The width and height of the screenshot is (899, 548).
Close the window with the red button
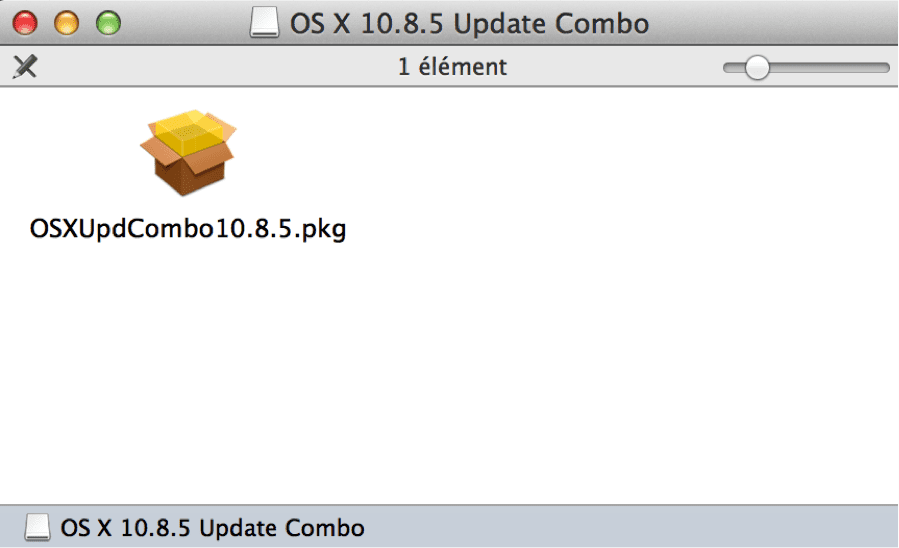point(24,23)
